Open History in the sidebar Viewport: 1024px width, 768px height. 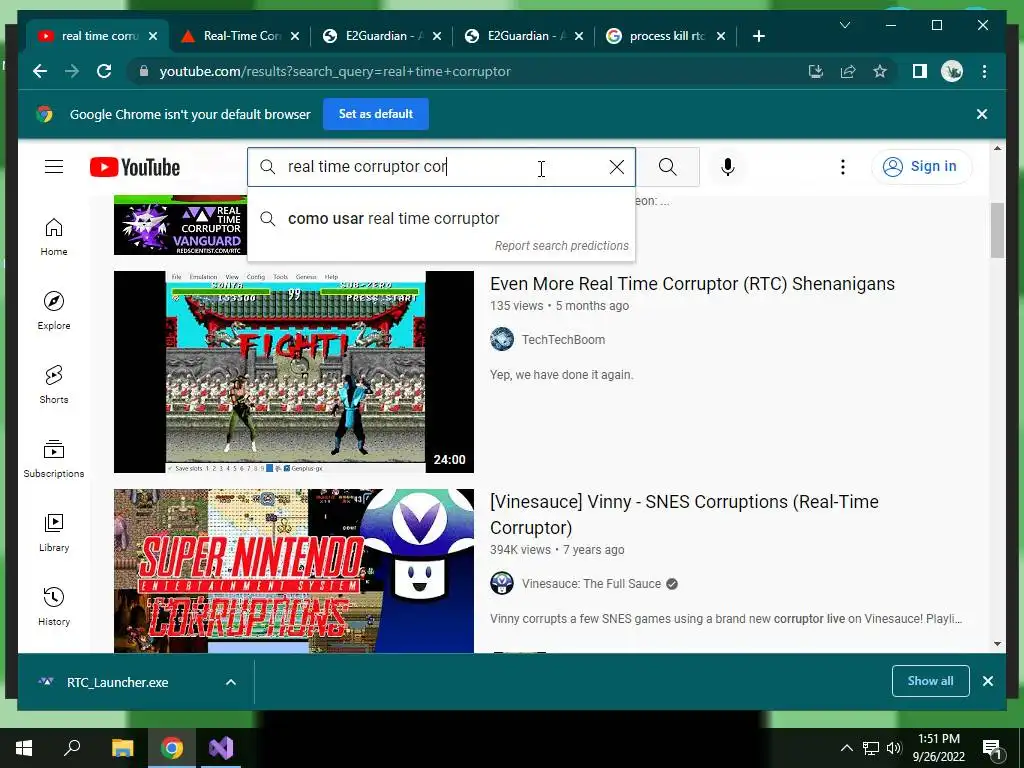[x=54, y=607]
